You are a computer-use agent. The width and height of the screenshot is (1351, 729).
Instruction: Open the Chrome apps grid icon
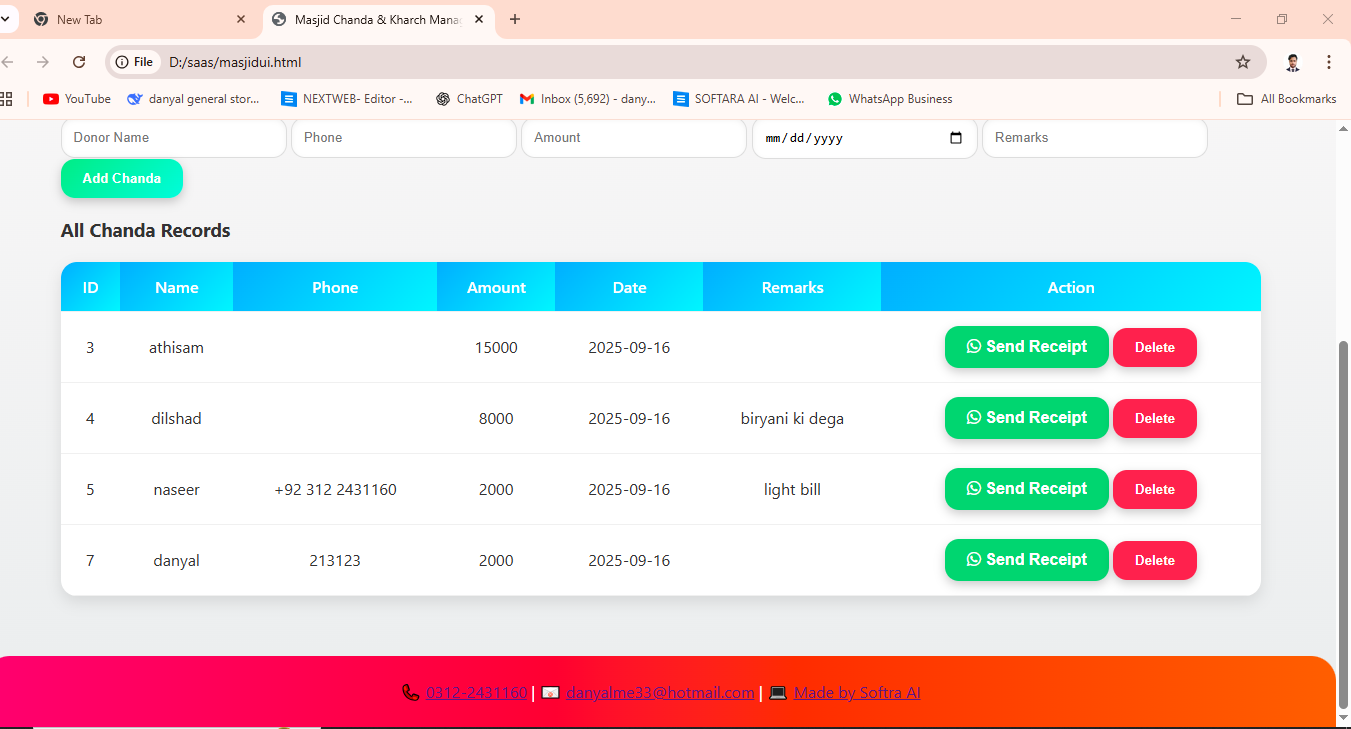pos(6,99)
